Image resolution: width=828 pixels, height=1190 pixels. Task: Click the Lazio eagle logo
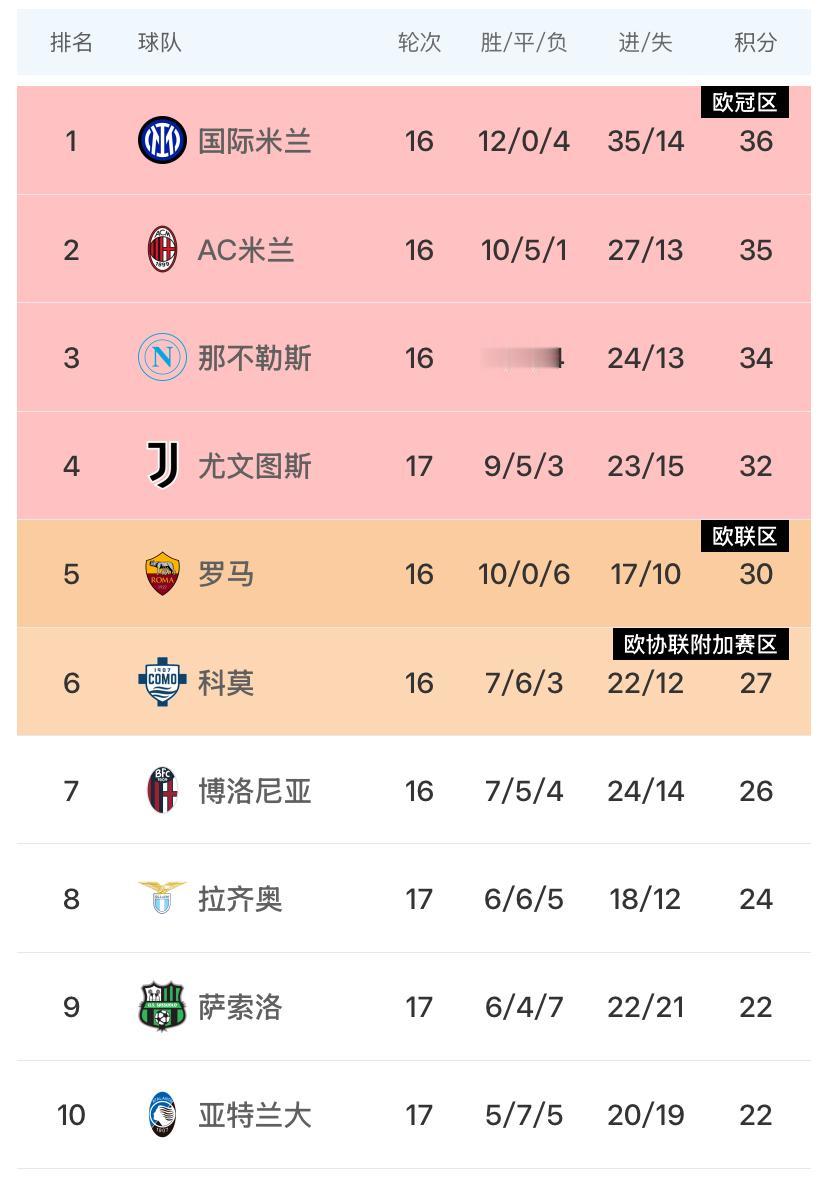[162, 898]
